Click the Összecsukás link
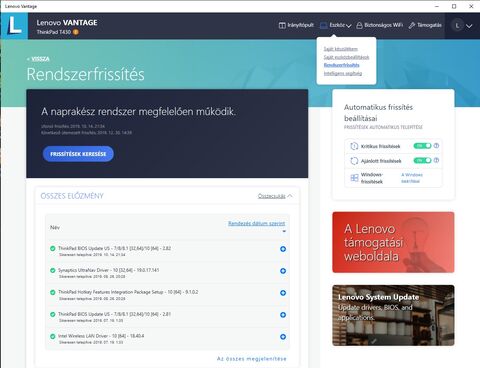This screenshot has width=480, height=368. click(272, 196)
